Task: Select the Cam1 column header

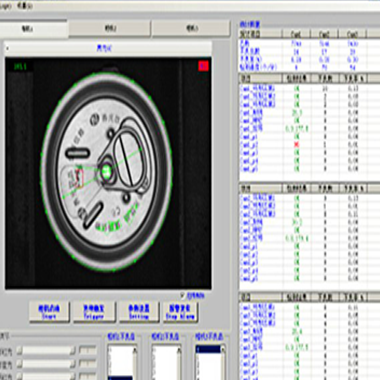Action: (x=296, y=34)
